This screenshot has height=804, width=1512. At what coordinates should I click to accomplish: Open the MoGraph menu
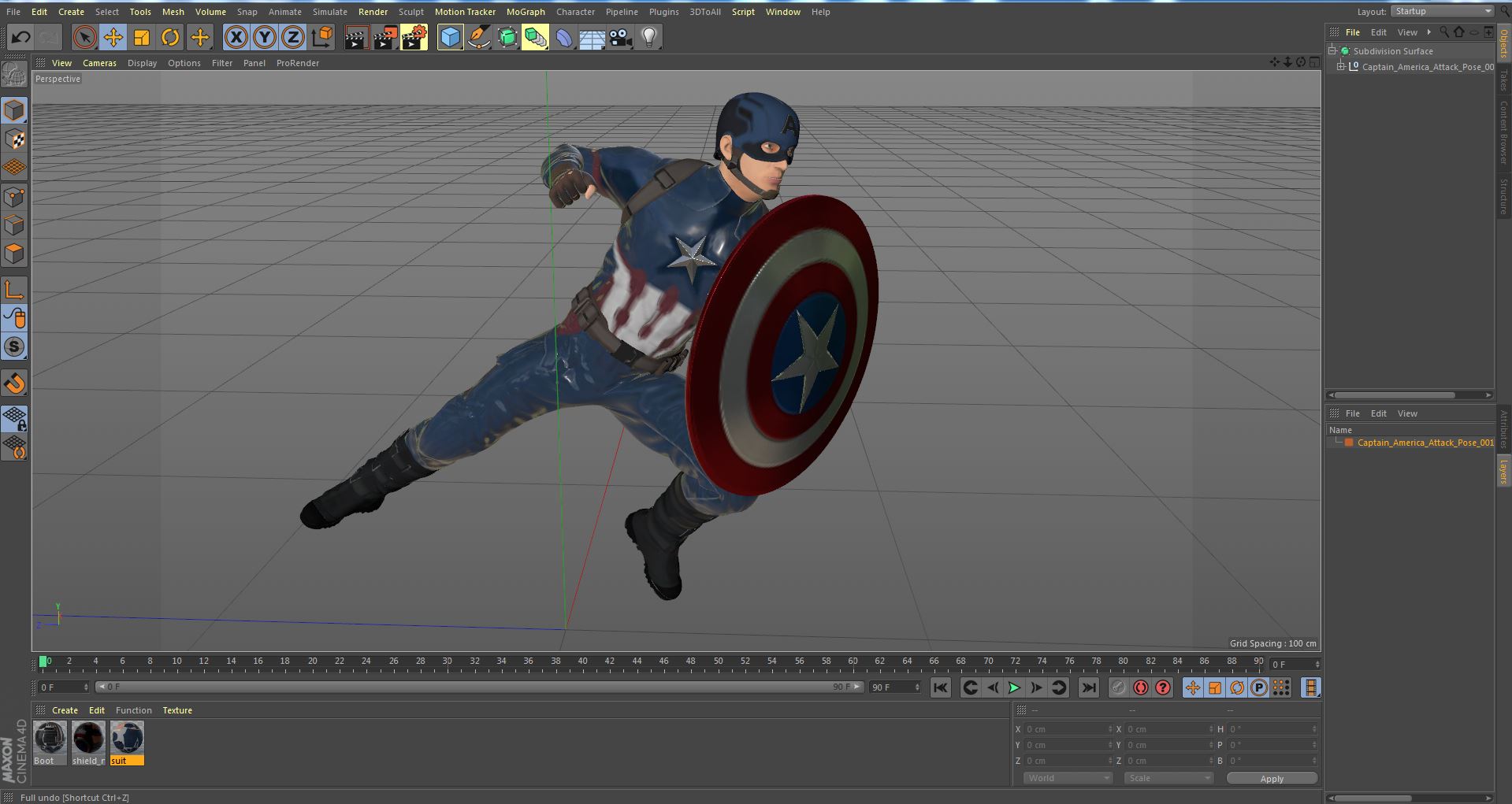526,12
